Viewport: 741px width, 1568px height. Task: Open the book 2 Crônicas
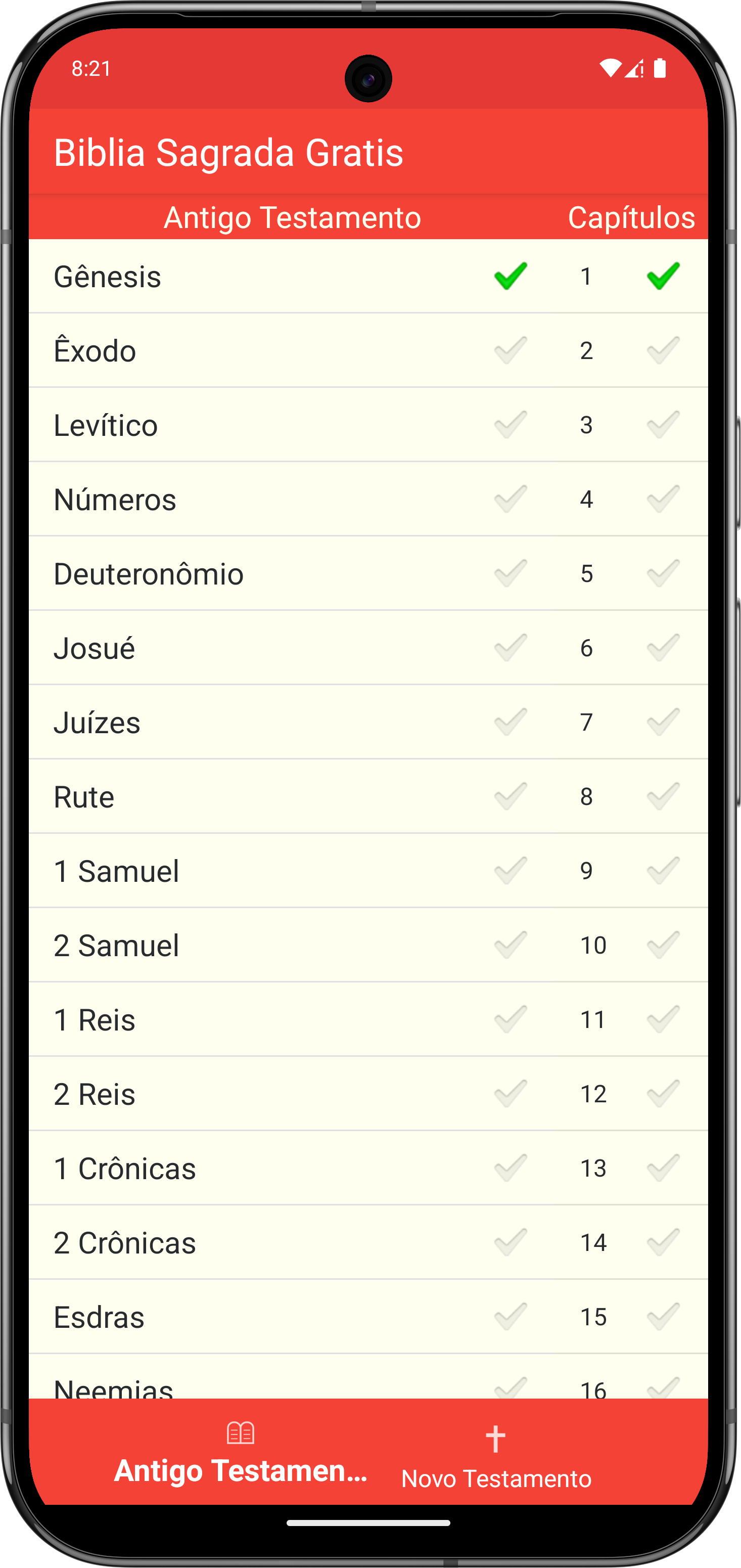125,1243
